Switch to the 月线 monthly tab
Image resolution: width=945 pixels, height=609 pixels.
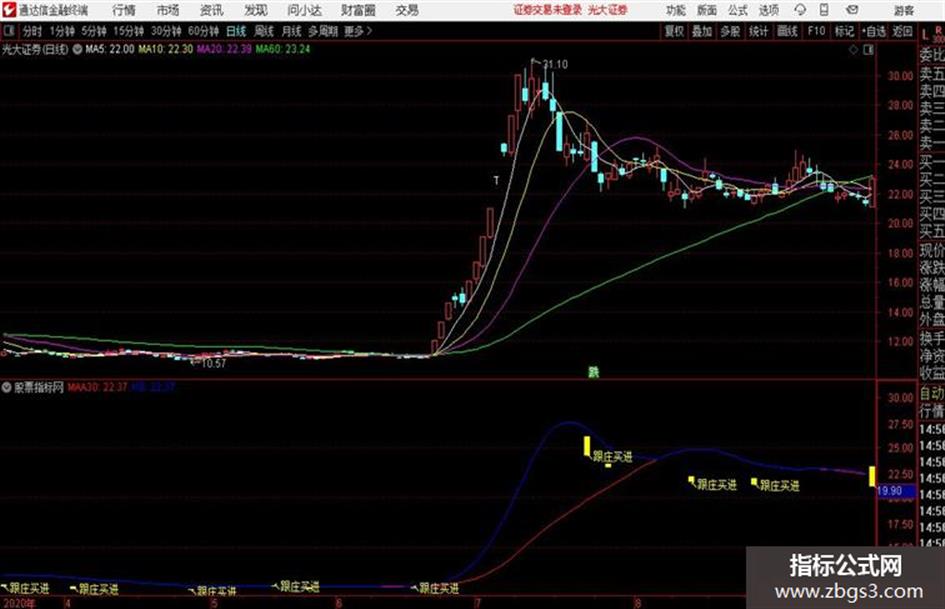[x=292, y=31]
